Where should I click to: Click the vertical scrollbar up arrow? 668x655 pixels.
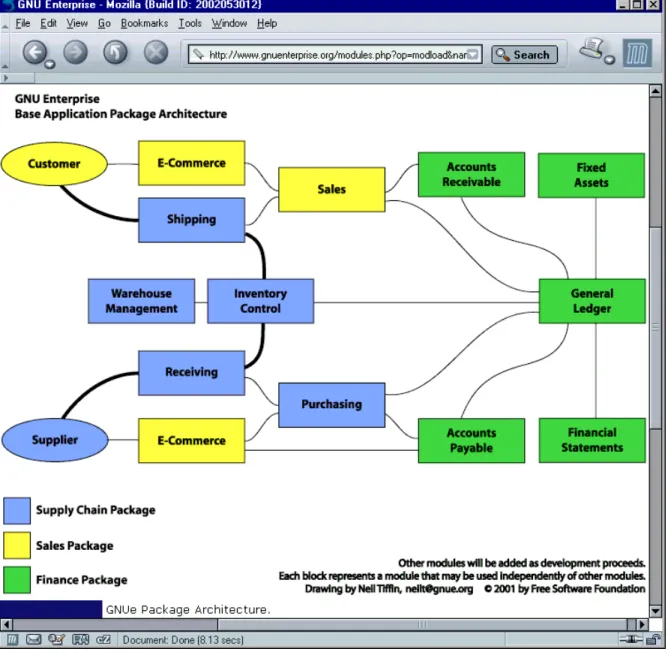pyautogui.click(x=655, y=90)
